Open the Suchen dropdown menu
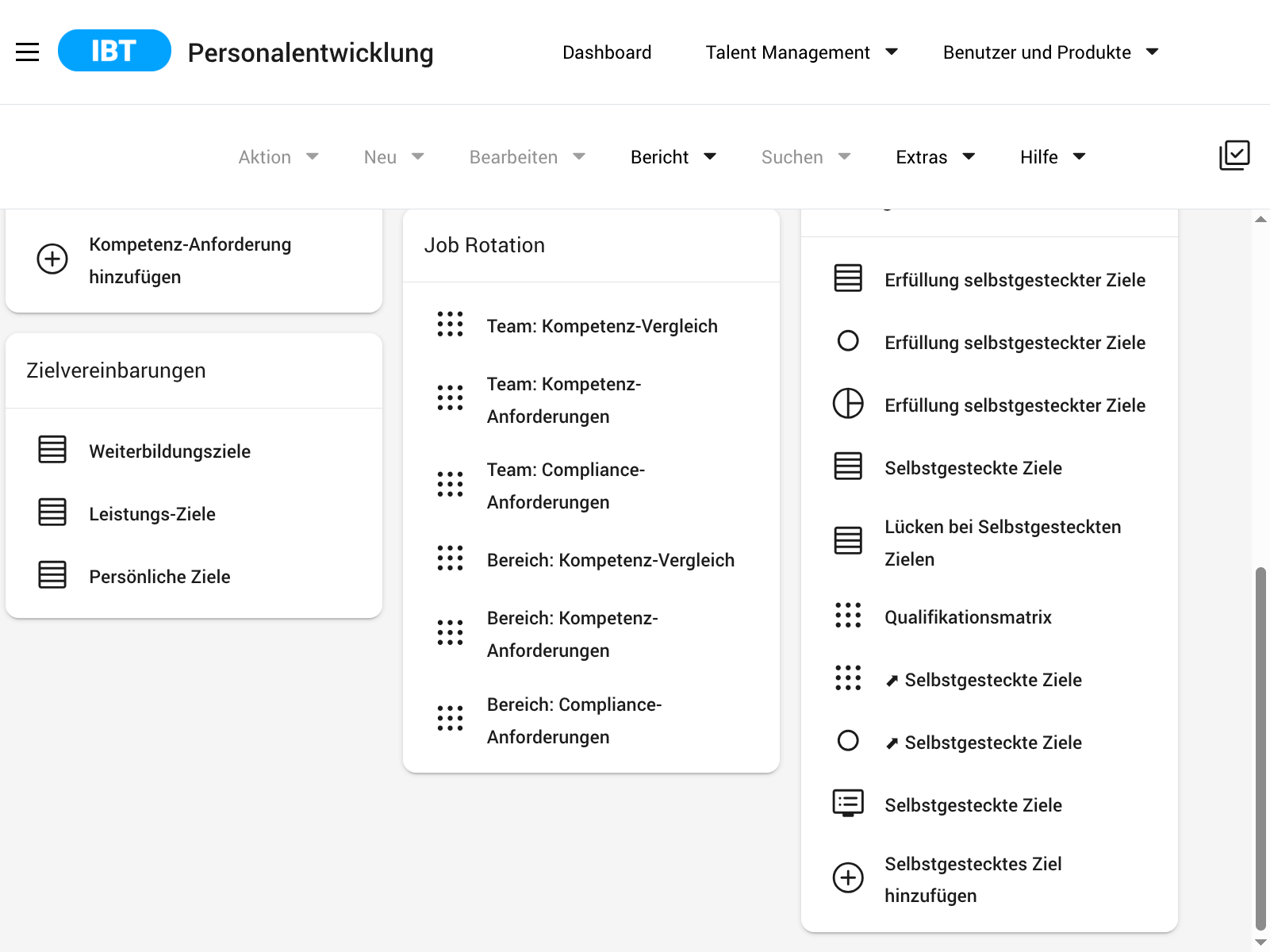 pyautogui.click(x=806, y=157)
